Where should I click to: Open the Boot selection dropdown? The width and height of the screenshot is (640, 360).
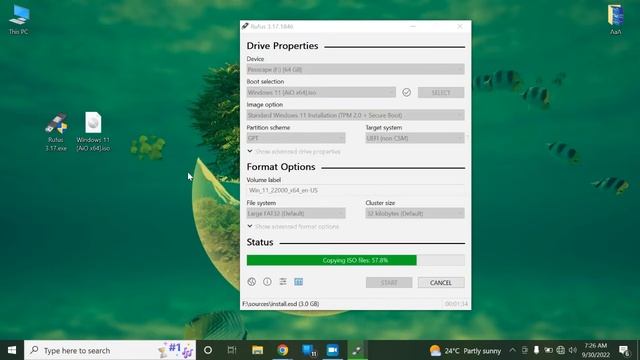tap(321, 92)
